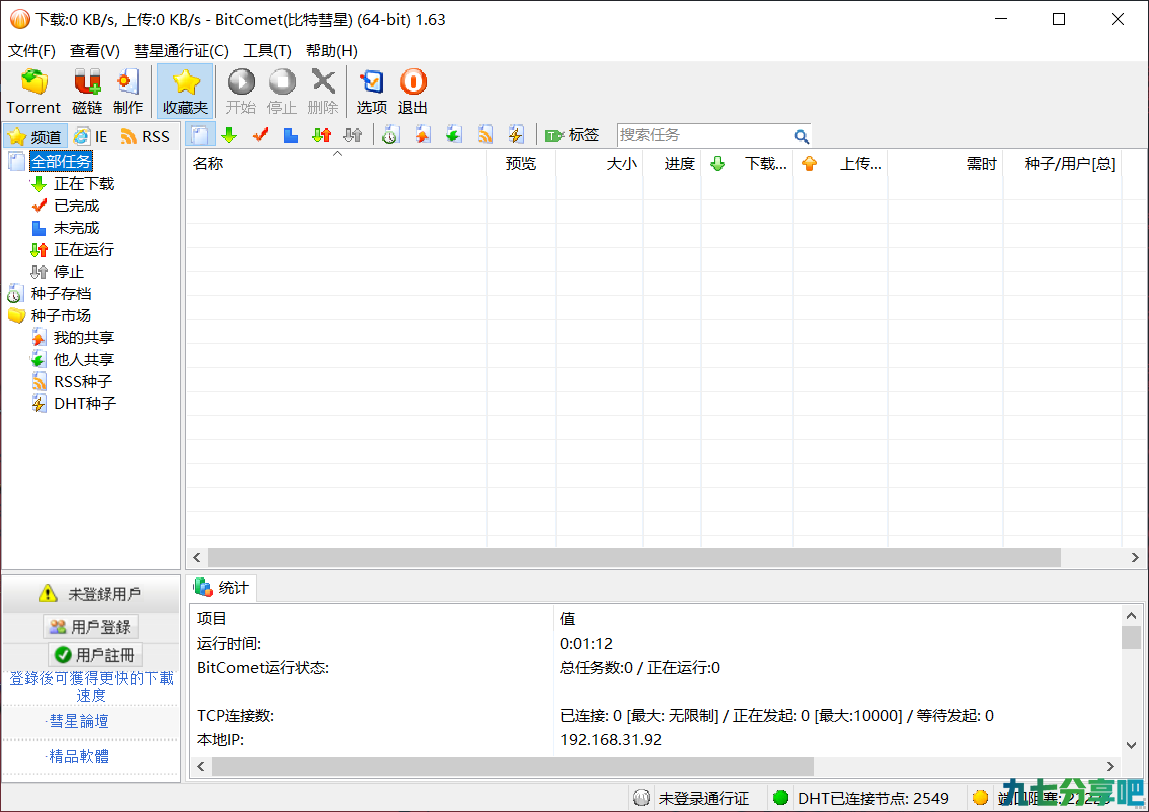Open the 帮助(H) menu

[331, 51]
